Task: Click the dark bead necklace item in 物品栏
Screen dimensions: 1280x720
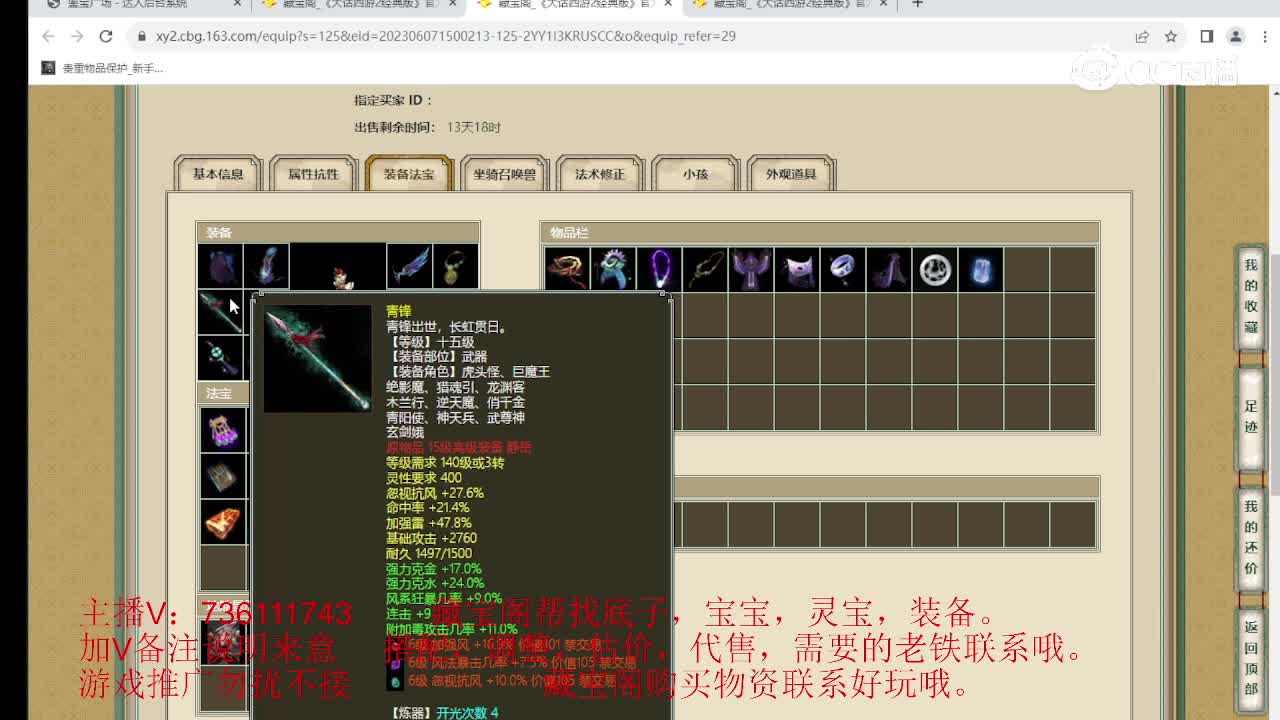Action: click(x=704, y=269)
